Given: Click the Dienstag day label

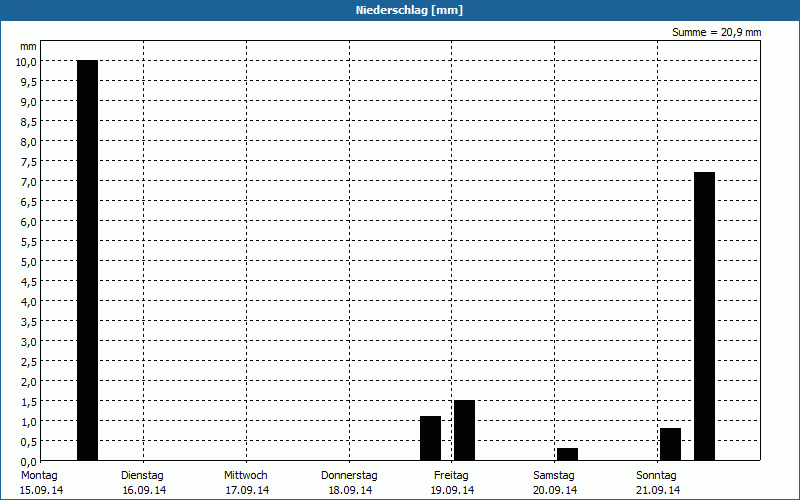Looking at the screenshot, I should tap(142, 475).
